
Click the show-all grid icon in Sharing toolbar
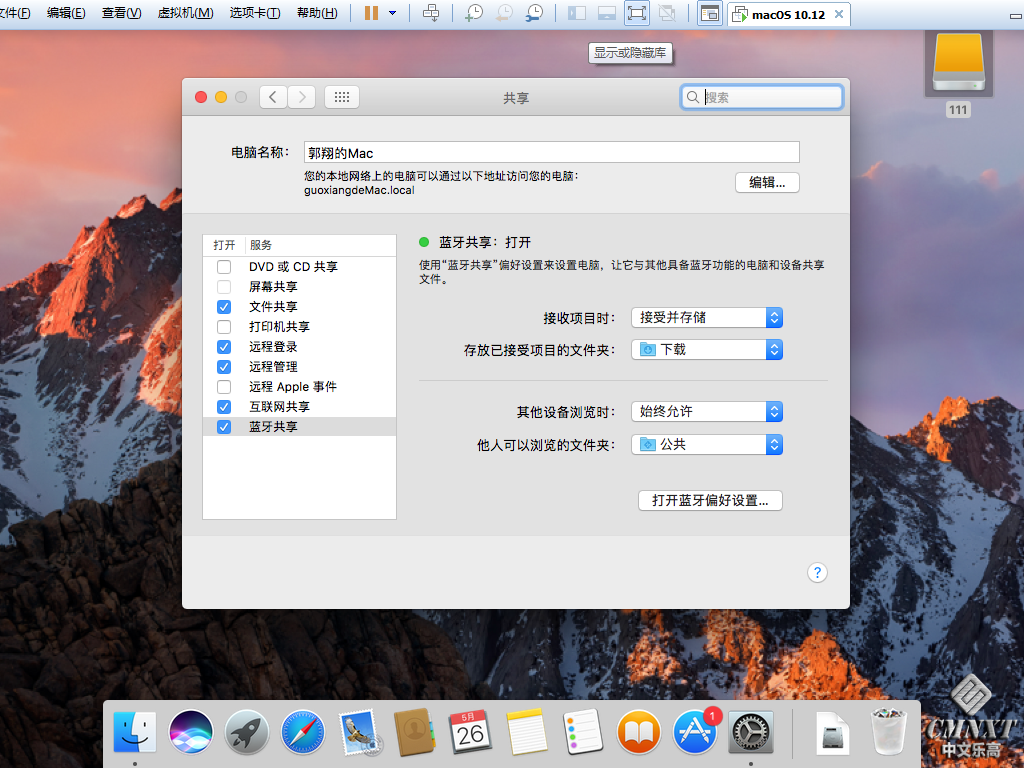pos(341,97)
